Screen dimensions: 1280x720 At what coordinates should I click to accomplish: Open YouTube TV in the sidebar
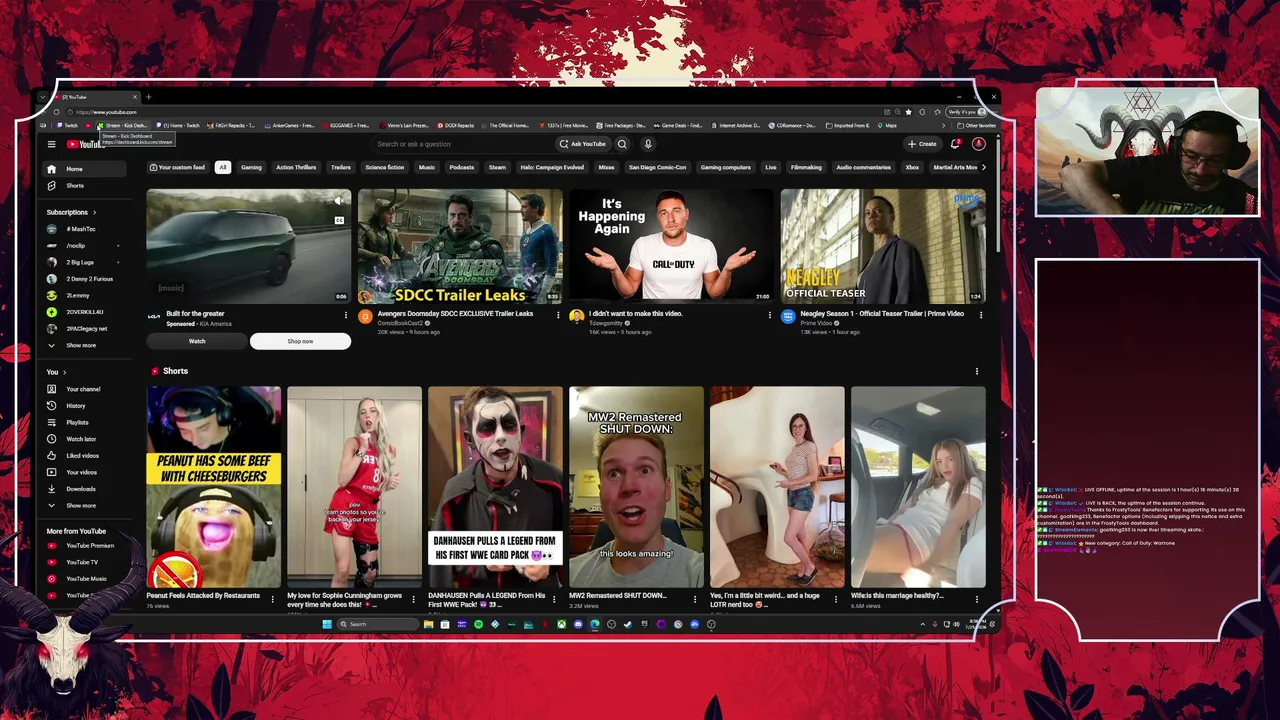click(x=84, y=562)
